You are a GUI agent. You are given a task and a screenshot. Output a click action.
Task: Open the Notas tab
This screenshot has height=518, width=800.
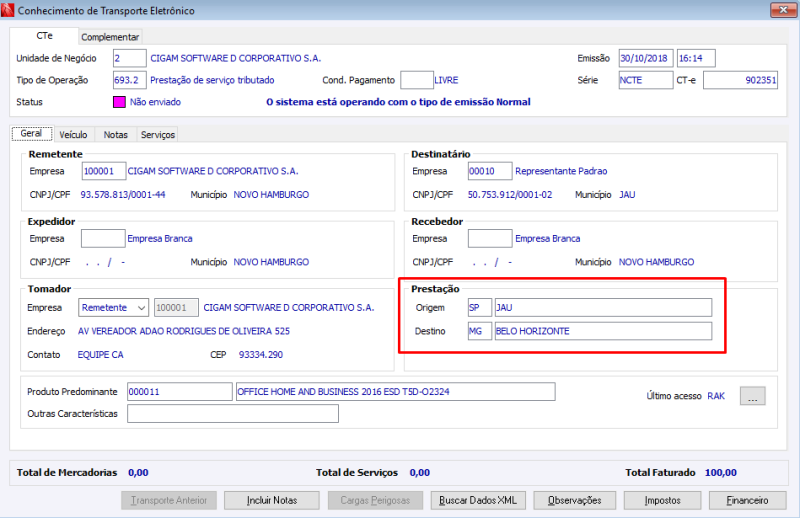click(115, 135)
